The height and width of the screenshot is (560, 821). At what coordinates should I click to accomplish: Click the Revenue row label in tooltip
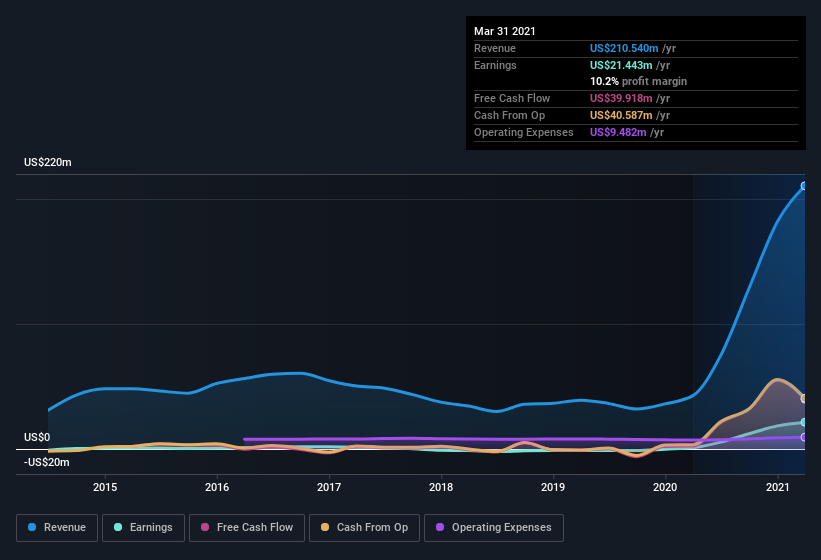[495, 48]
